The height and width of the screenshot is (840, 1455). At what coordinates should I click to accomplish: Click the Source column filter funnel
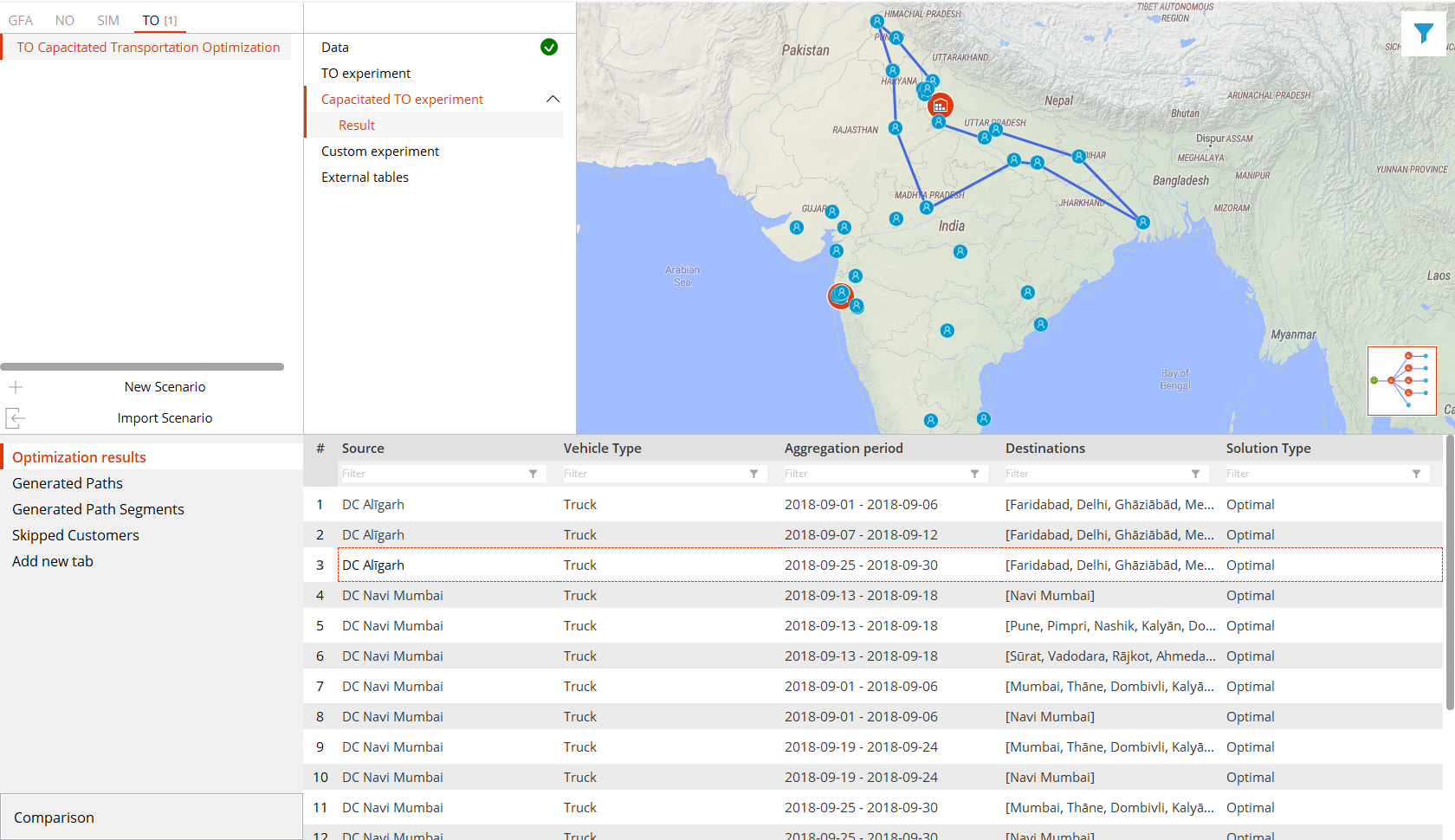(x=533, y=474)
